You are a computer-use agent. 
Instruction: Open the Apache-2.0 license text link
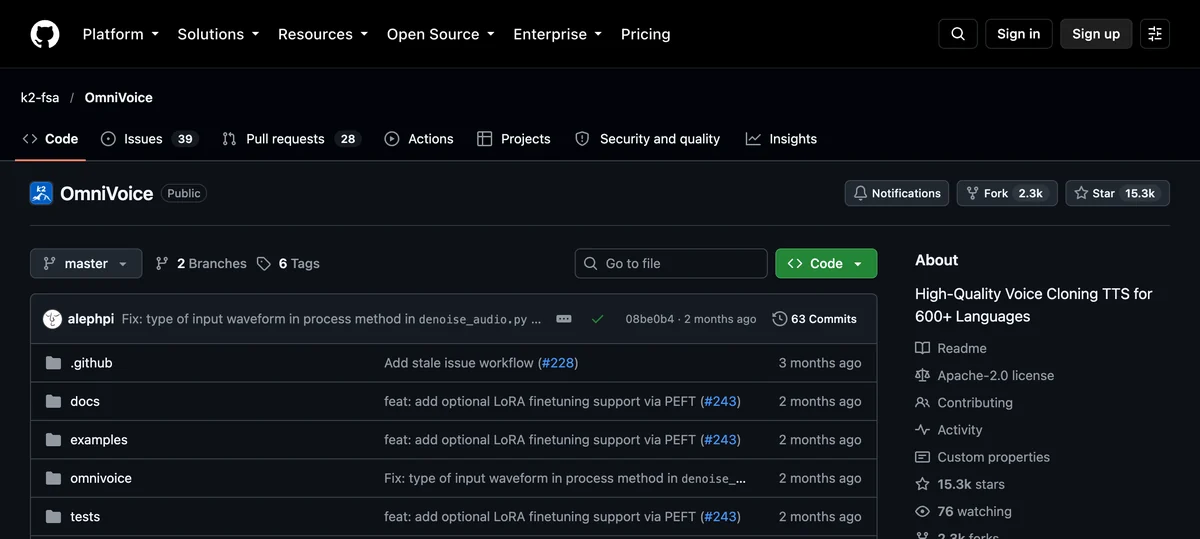(996, 375)
